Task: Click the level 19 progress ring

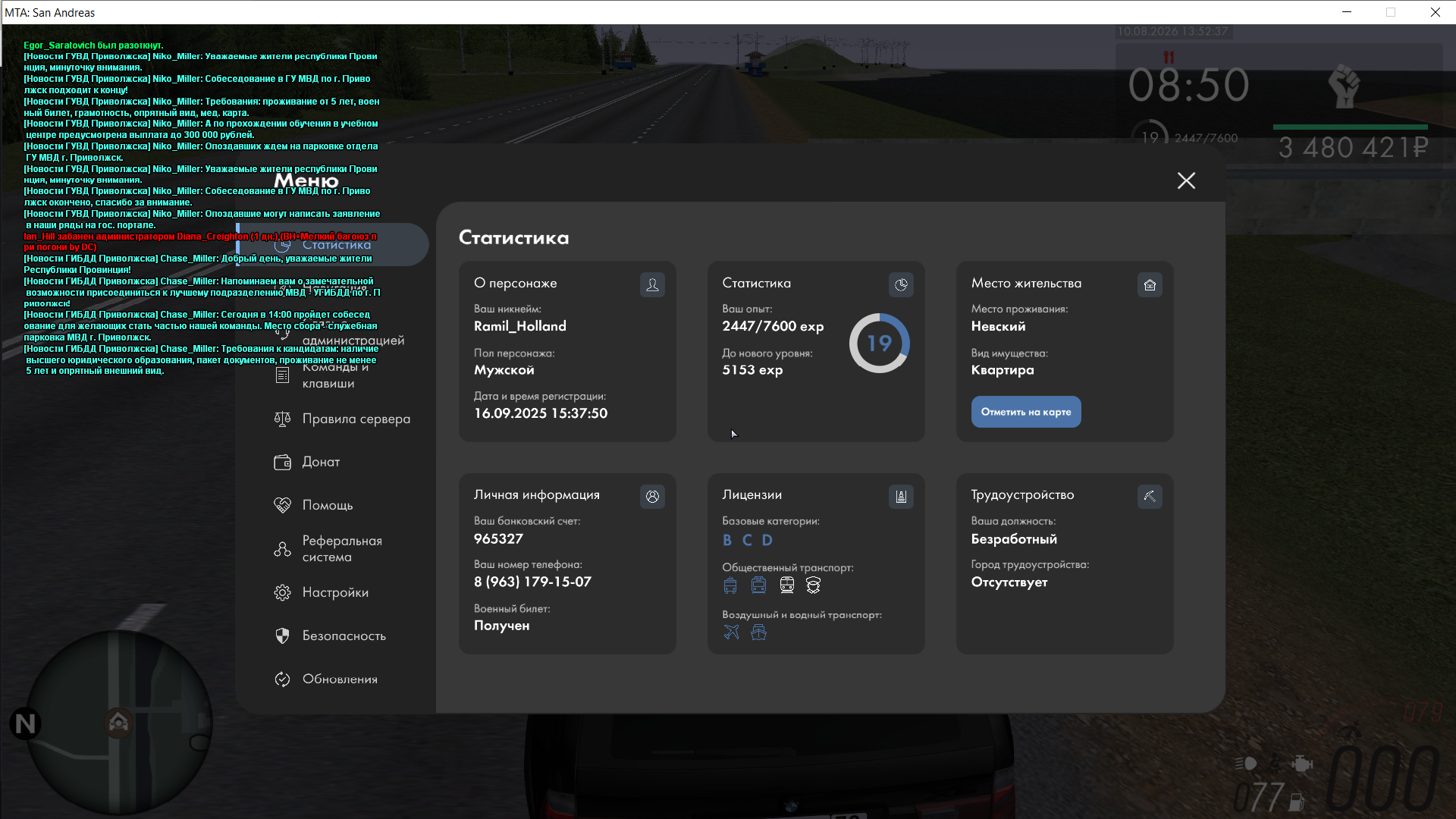Action: point(879,343)
